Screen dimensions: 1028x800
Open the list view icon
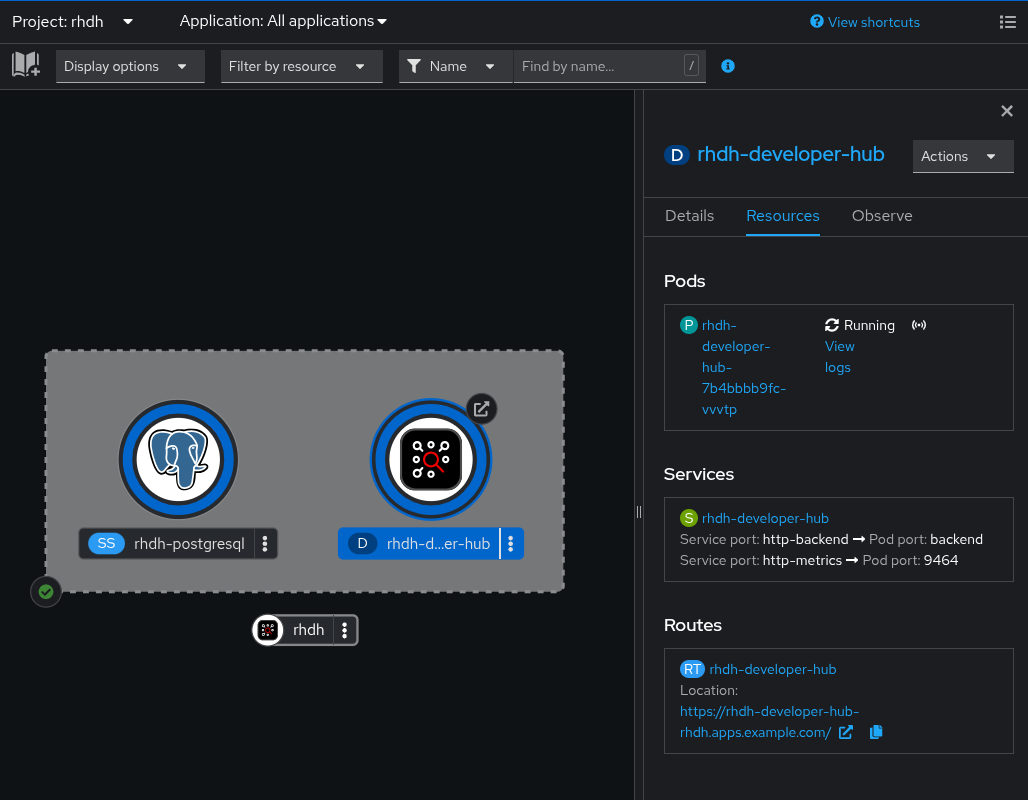1007,22
